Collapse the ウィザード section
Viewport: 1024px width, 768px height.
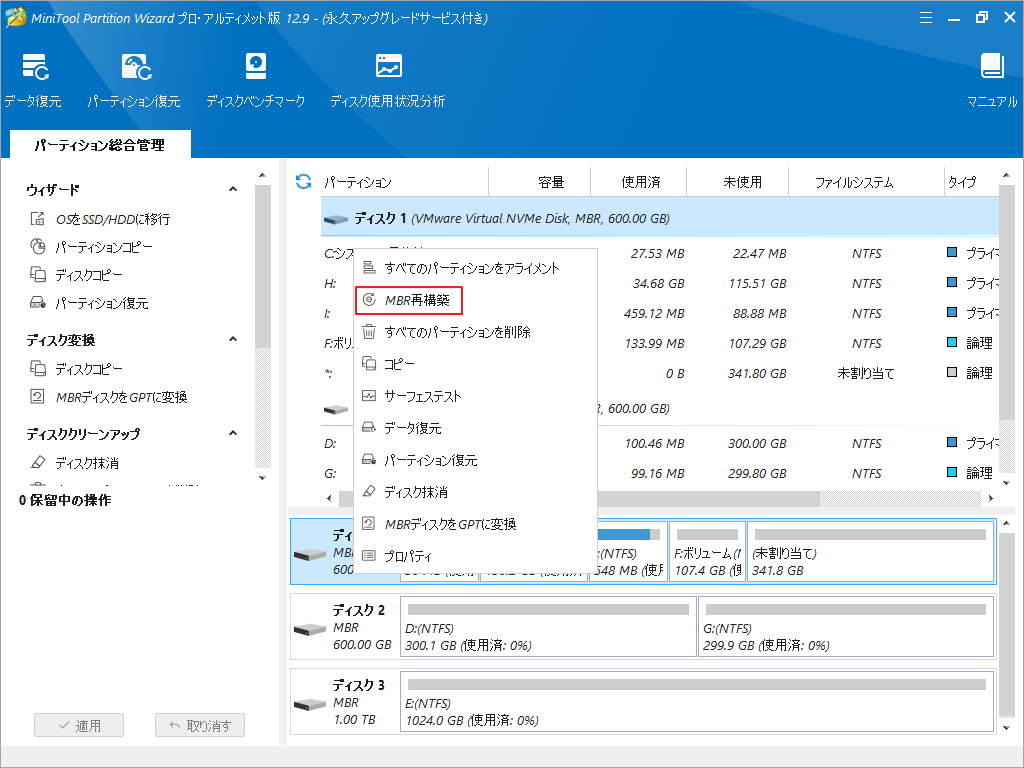point(233,189)
